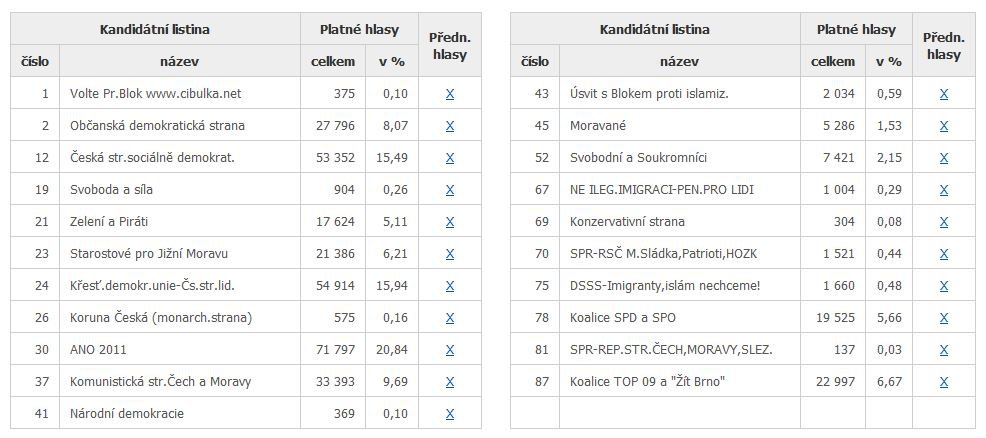Click X link for Svobodní a Soukromníci

coord(944,158)
